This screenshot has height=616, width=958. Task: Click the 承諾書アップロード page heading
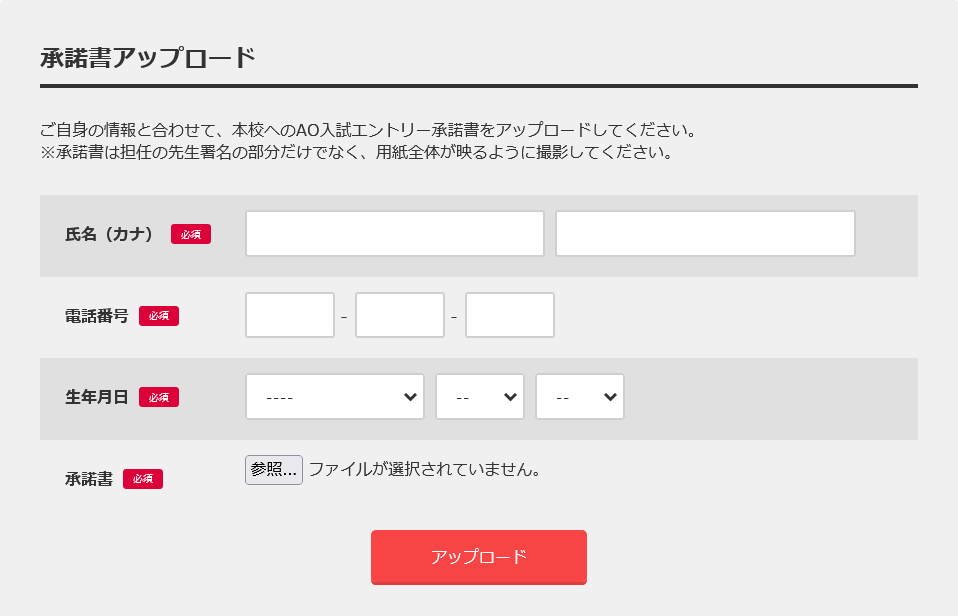[x=148, y=57]
